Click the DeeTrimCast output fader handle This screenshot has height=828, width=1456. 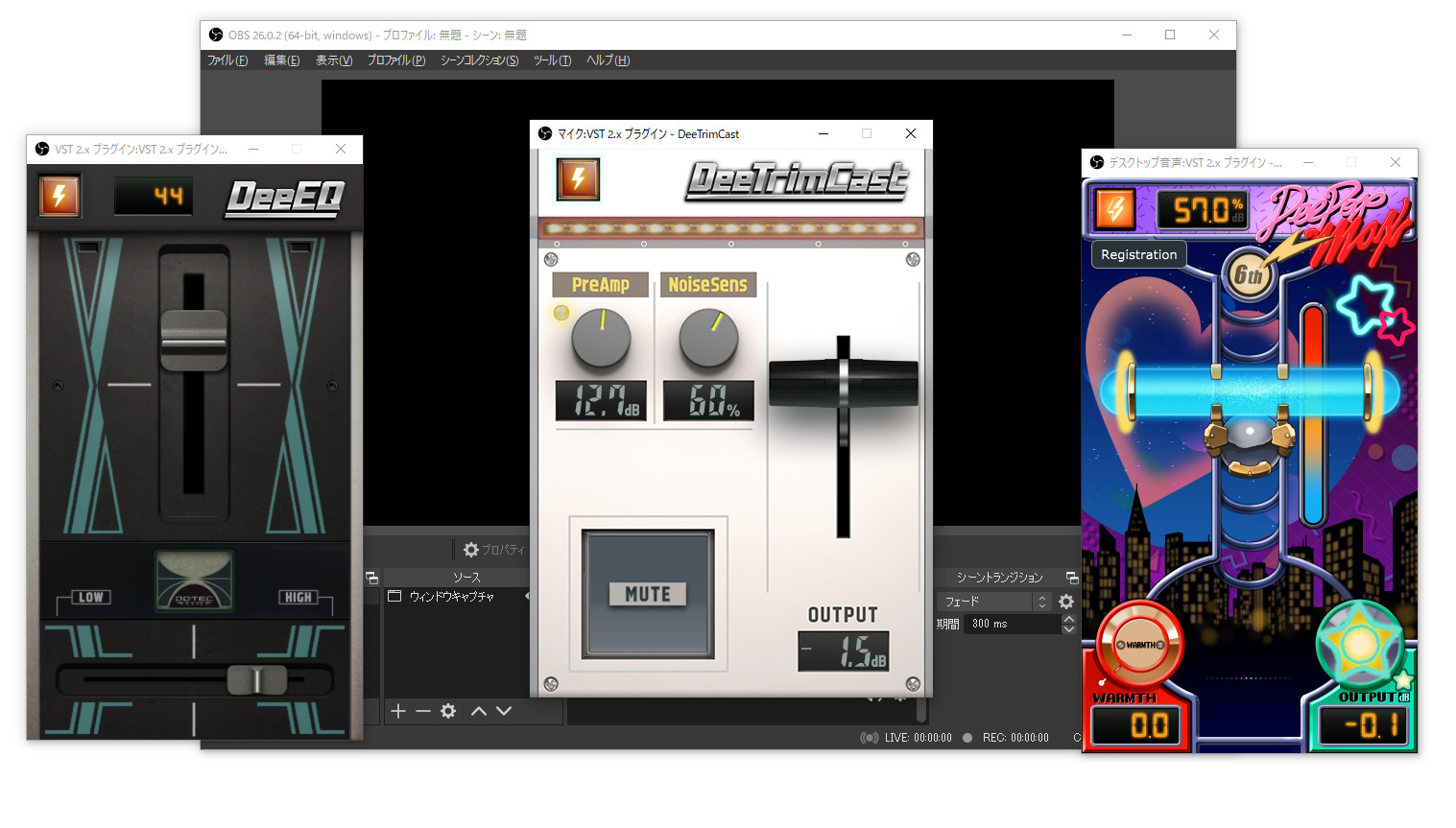coord(844,382)
